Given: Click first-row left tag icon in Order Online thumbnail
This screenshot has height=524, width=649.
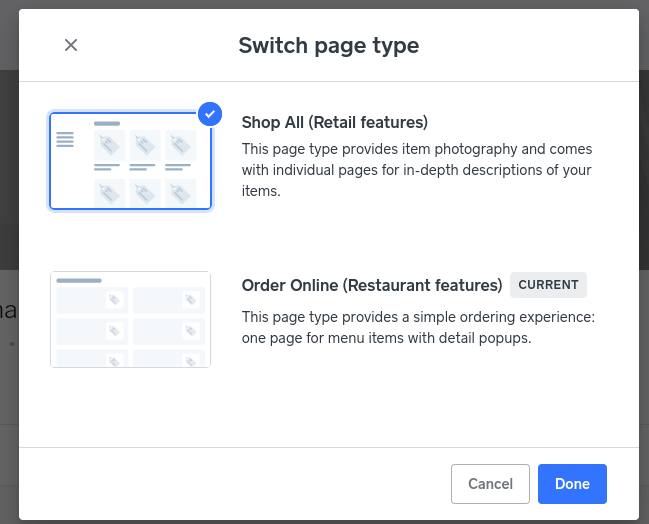Looking at the screenshot, I should 115,300.
